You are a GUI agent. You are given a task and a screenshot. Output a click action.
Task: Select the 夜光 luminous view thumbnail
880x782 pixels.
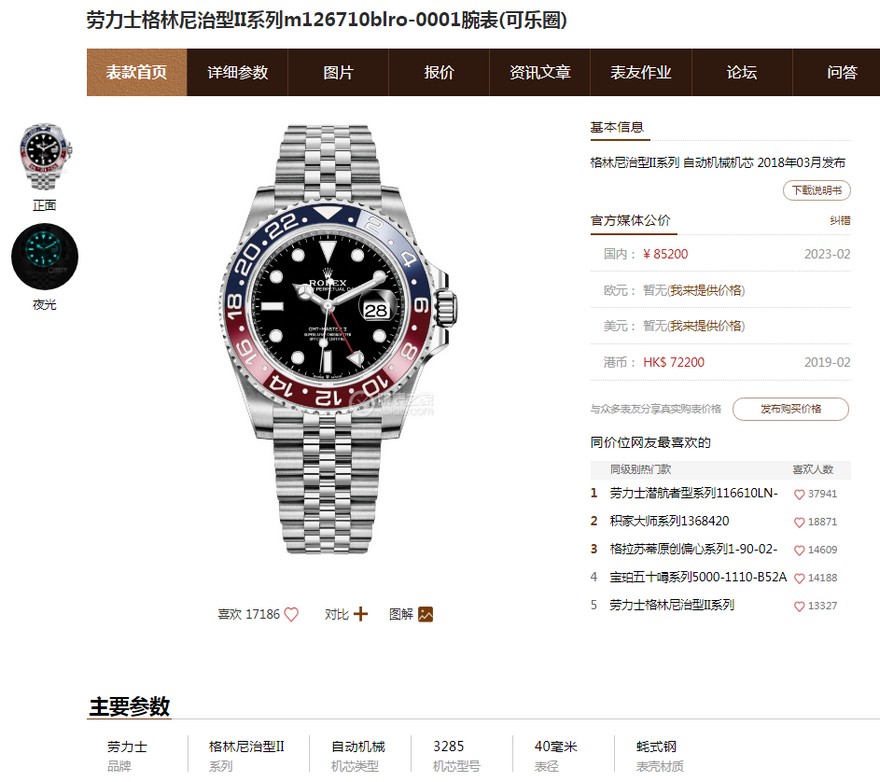click(x=45, y=257)
